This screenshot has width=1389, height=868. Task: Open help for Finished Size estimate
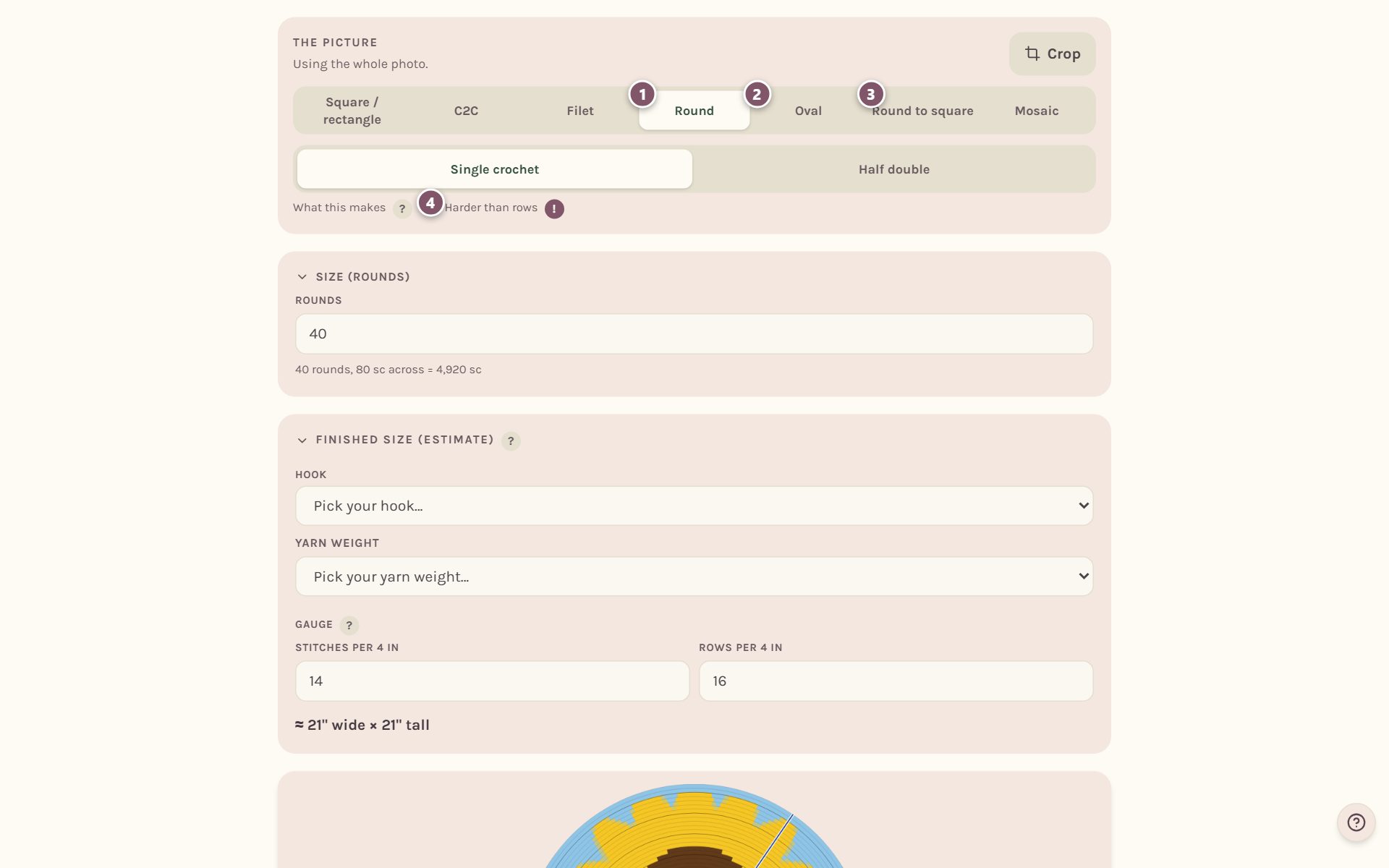tap(511, 441)
